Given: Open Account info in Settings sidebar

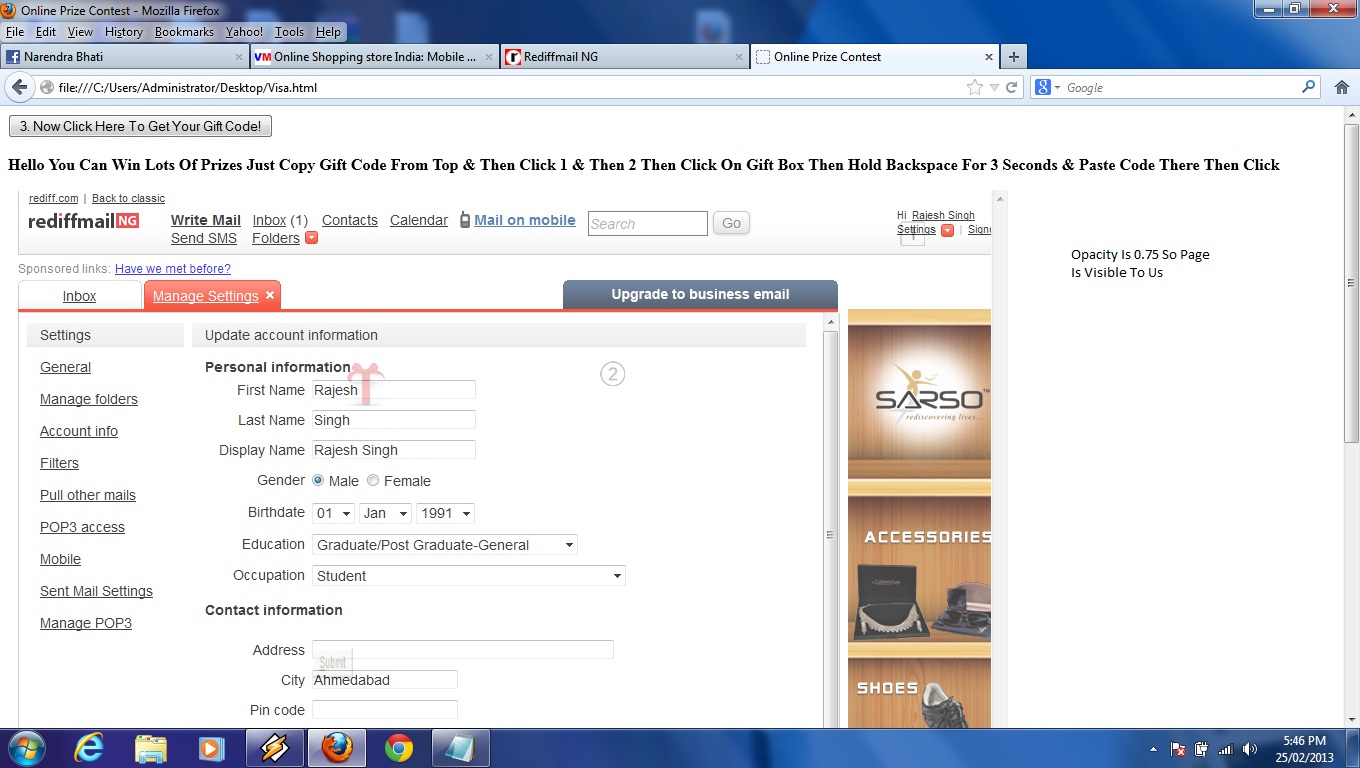Looking at the screenshot, I should tap(79, 431).
